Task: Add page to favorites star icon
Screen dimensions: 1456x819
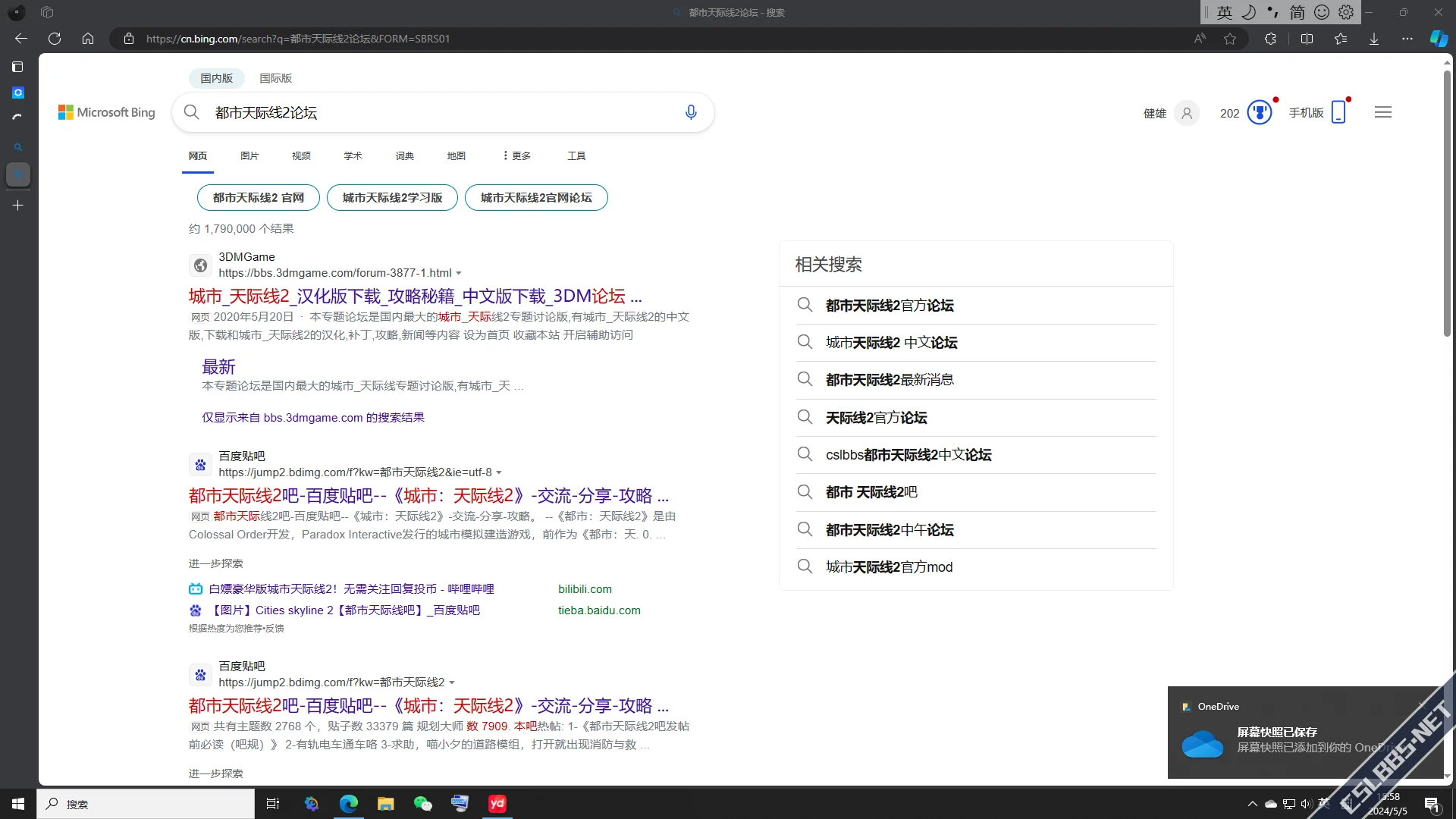Action: click(x=1230, y=39)
